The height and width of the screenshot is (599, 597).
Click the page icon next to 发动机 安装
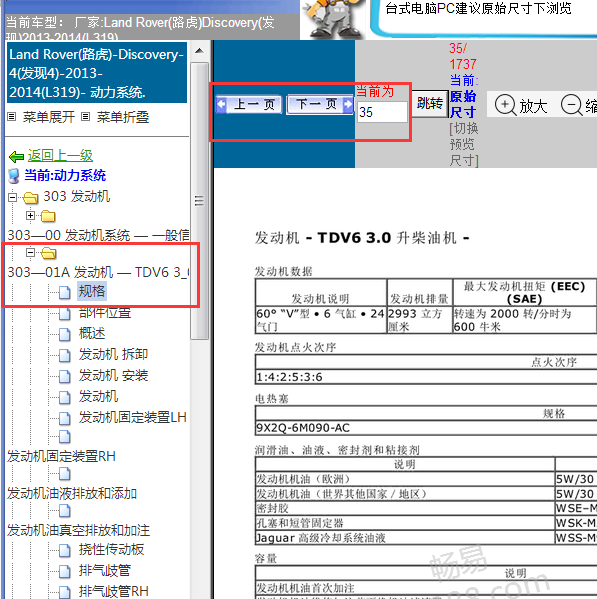tap(65, 376)
